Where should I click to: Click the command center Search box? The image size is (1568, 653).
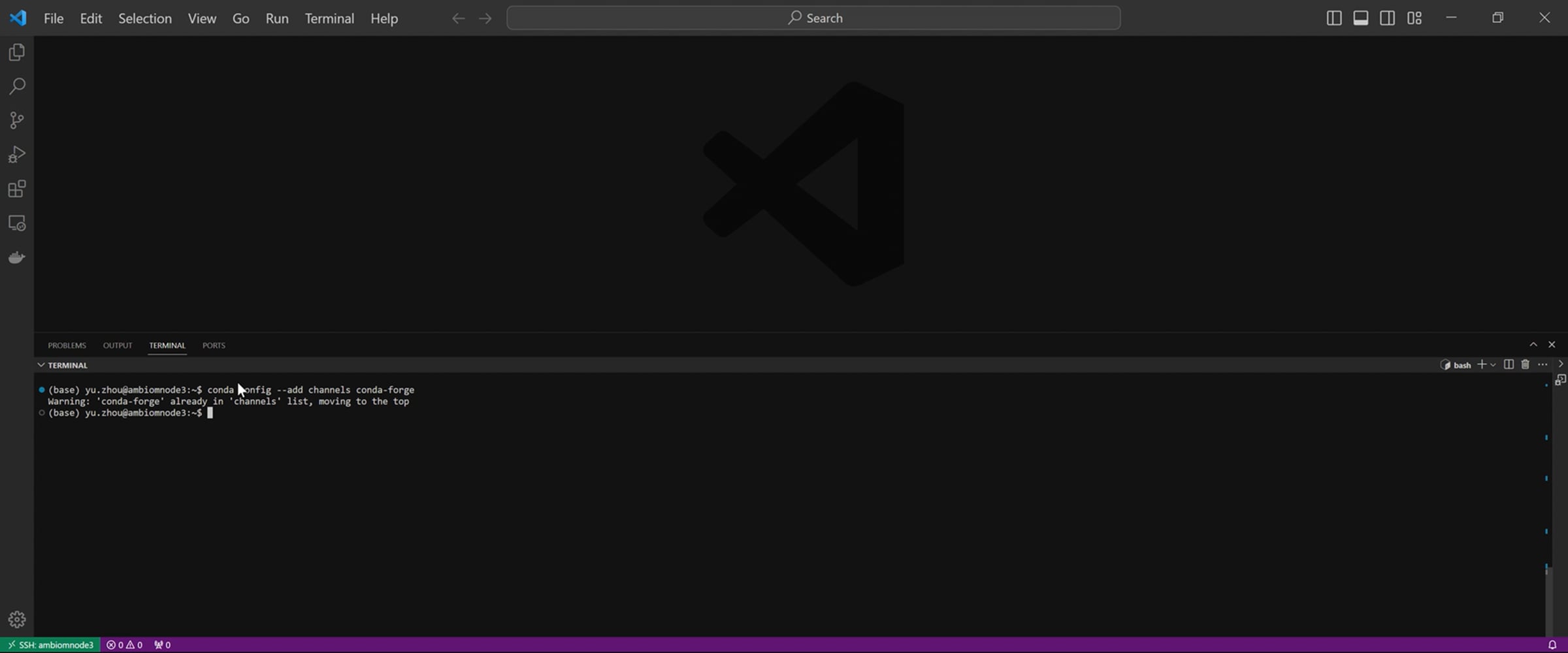[813, 18]
